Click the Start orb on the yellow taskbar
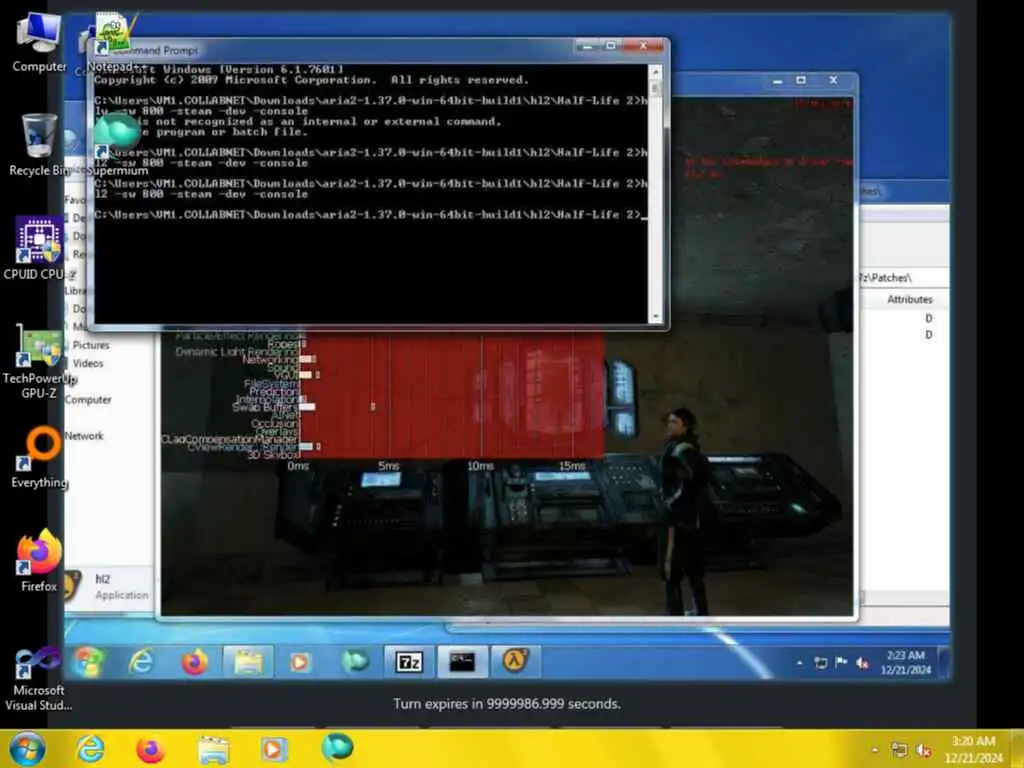This screenshot has width=1024, height=768. click(x=27, y=749)
